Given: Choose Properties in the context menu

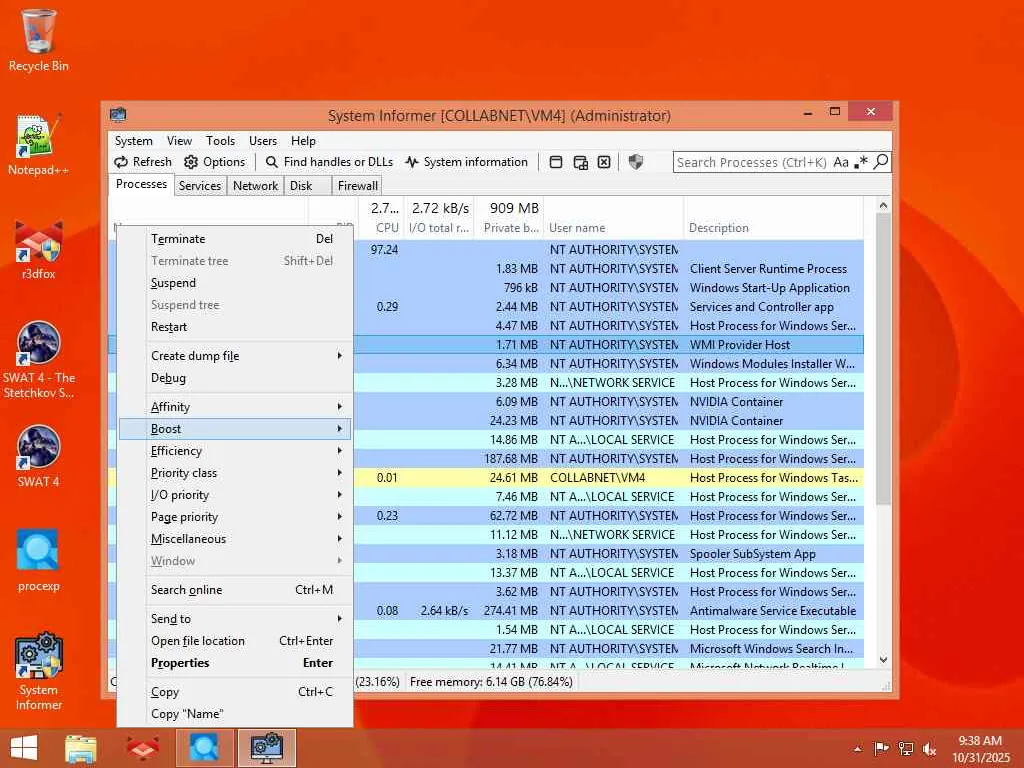Looking at the screenshot, I should click(x=235, y=663).
